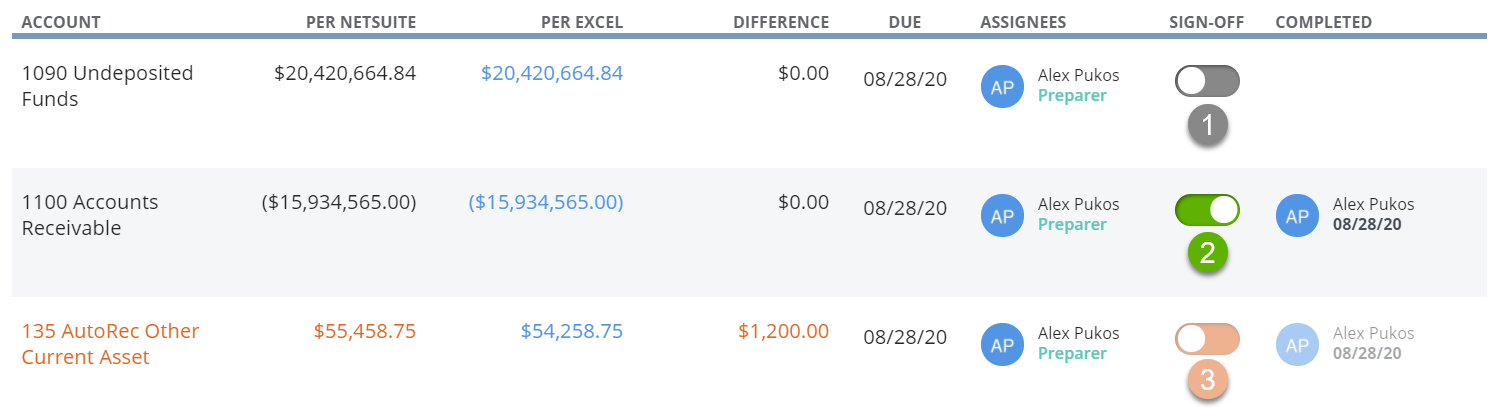The image size is (1497, 408).
Task: Select the 1100 Accounts Receivable account name
Action: tap(90, 215)
